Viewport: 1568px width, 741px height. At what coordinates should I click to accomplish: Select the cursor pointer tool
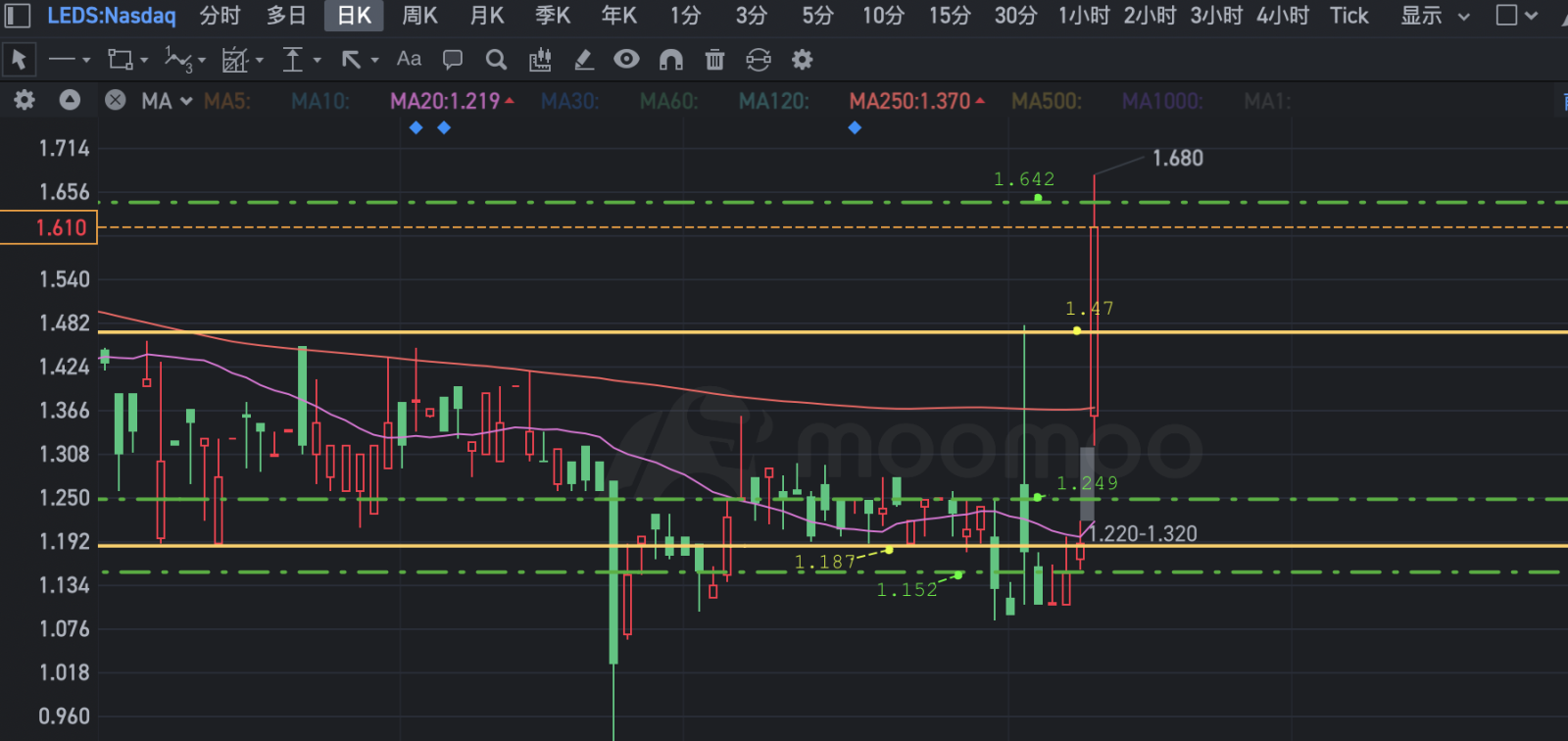(x=19, y=60)
